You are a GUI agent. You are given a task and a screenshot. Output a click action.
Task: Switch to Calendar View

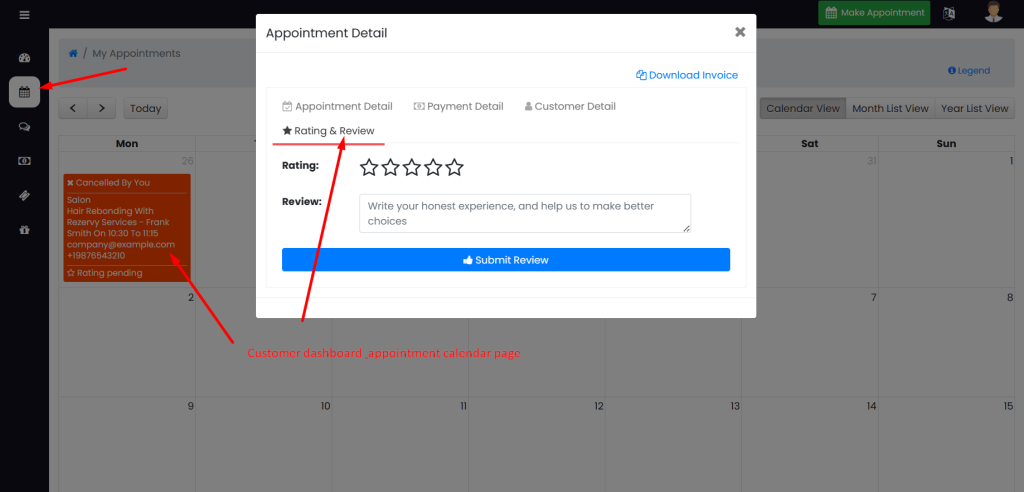(803, 108)
